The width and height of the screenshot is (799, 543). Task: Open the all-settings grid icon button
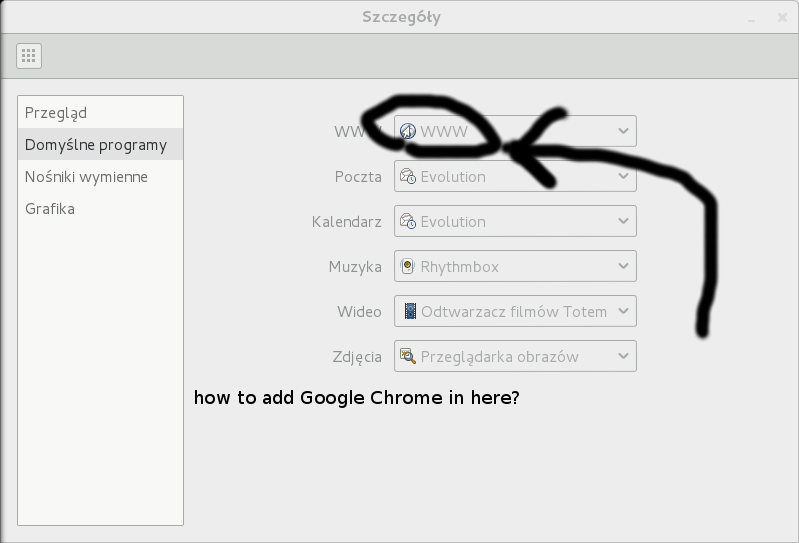pos(29,56)
